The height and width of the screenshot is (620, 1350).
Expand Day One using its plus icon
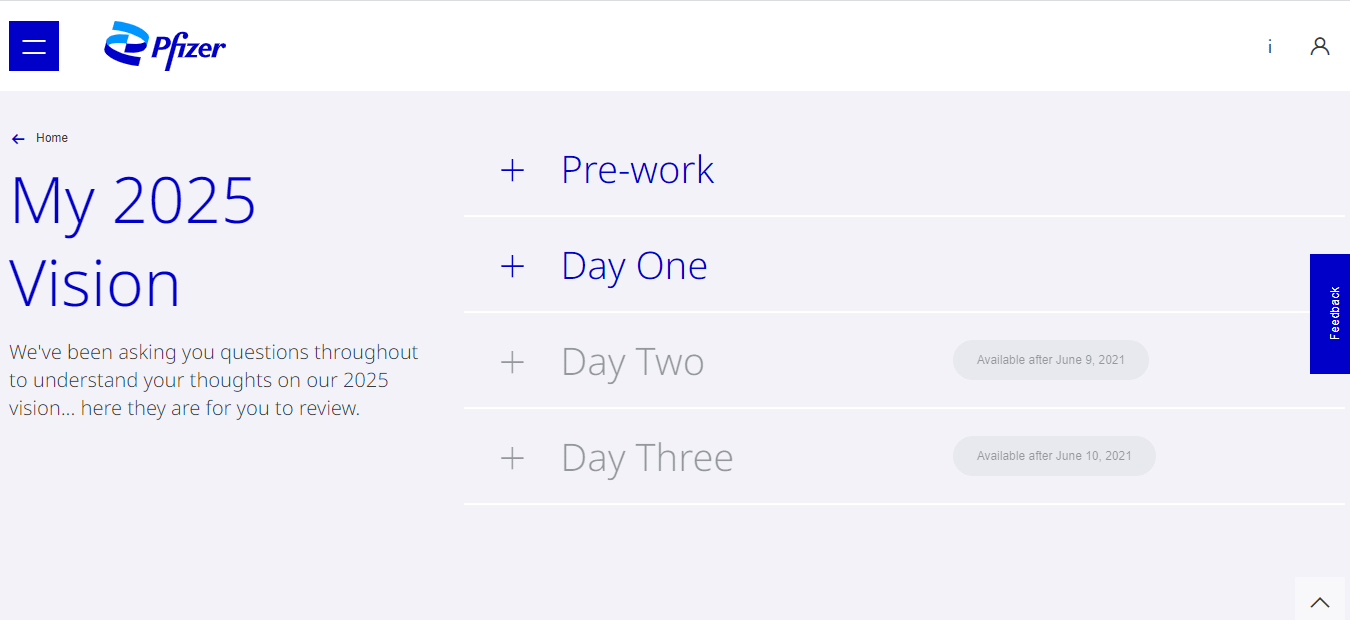click(x=512, y=266)
